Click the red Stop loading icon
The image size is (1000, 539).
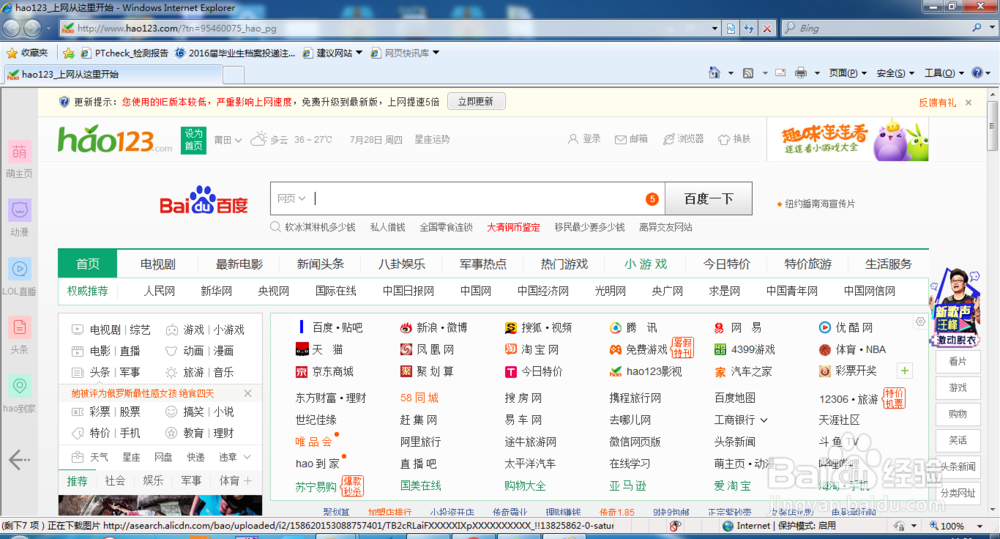[x=767, y=28]
